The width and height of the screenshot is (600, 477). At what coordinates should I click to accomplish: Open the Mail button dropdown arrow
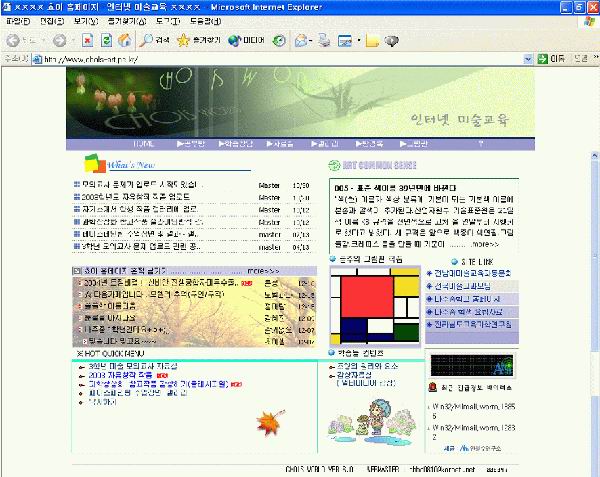(x=311, y=40)
